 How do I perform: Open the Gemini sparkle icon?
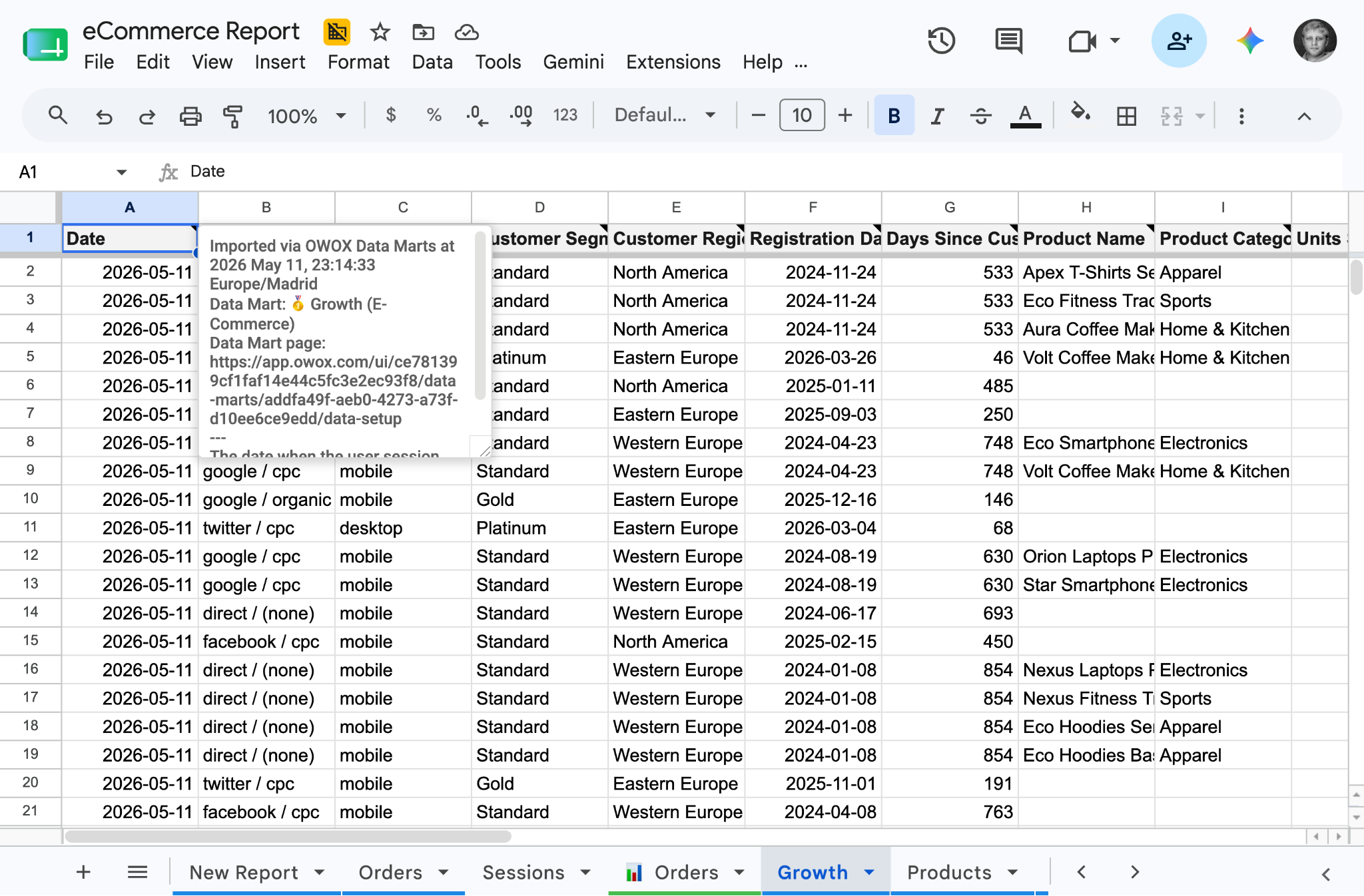[1250, 41]
